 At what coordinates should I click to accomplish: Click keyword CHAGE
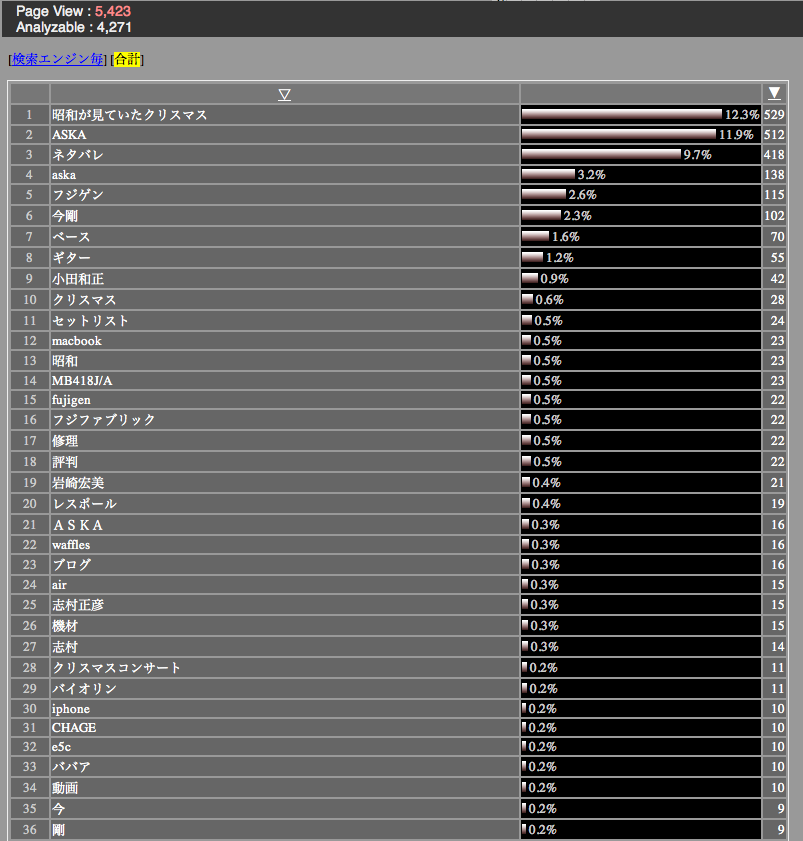(74, 728)
